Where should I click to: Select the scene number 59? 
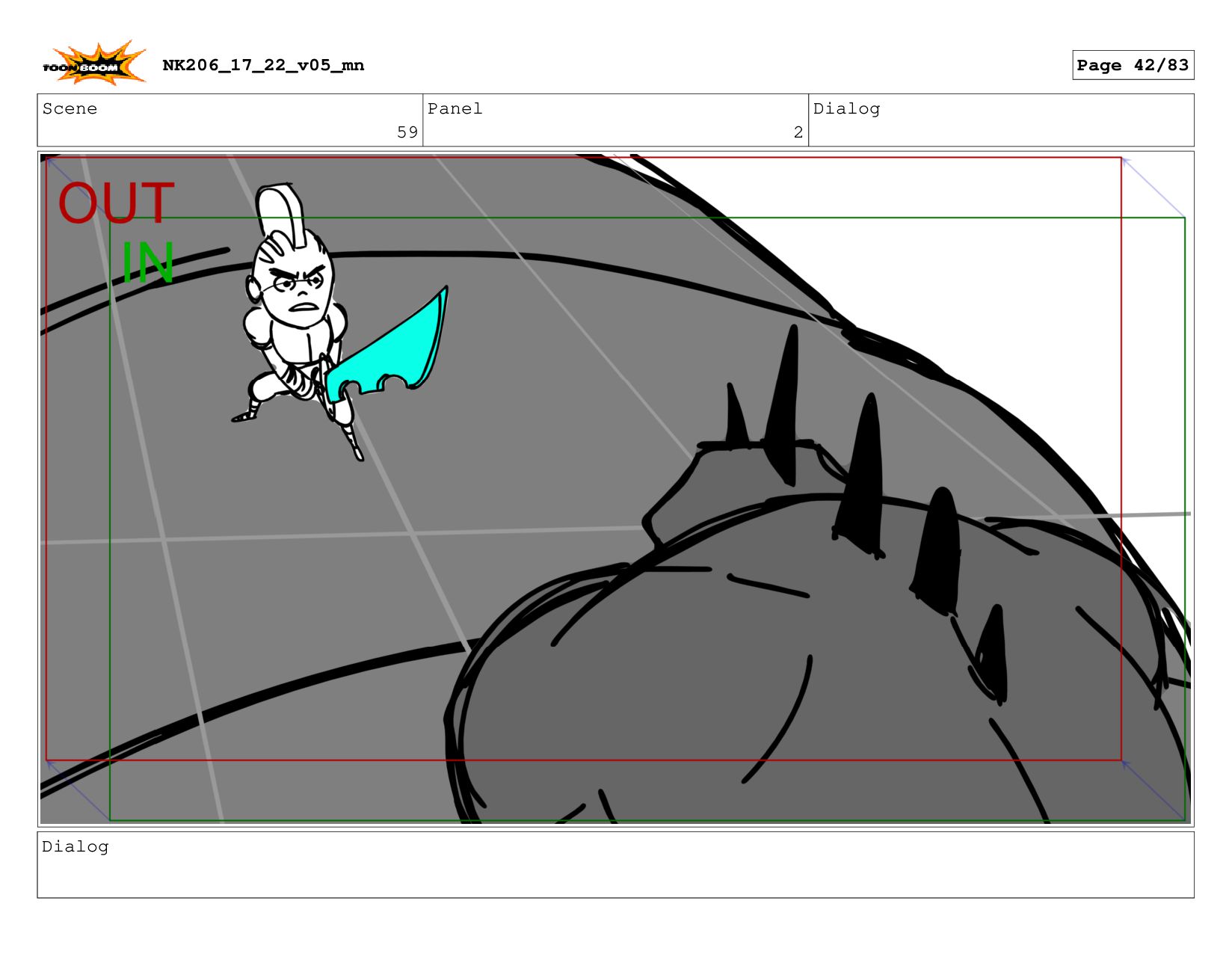click(407, 132)
